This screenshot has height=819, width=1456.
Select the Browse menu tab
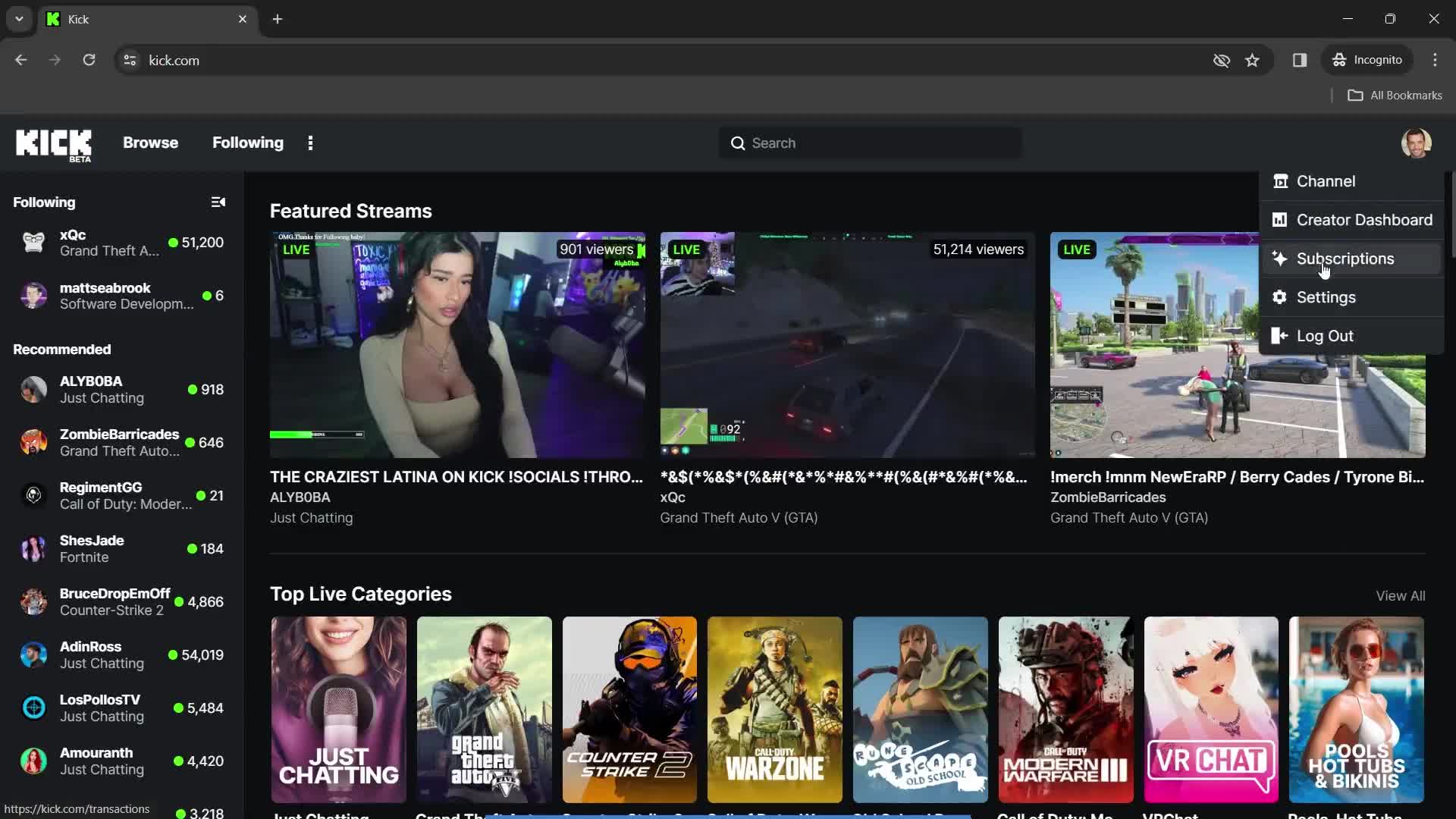coord(150,142)
